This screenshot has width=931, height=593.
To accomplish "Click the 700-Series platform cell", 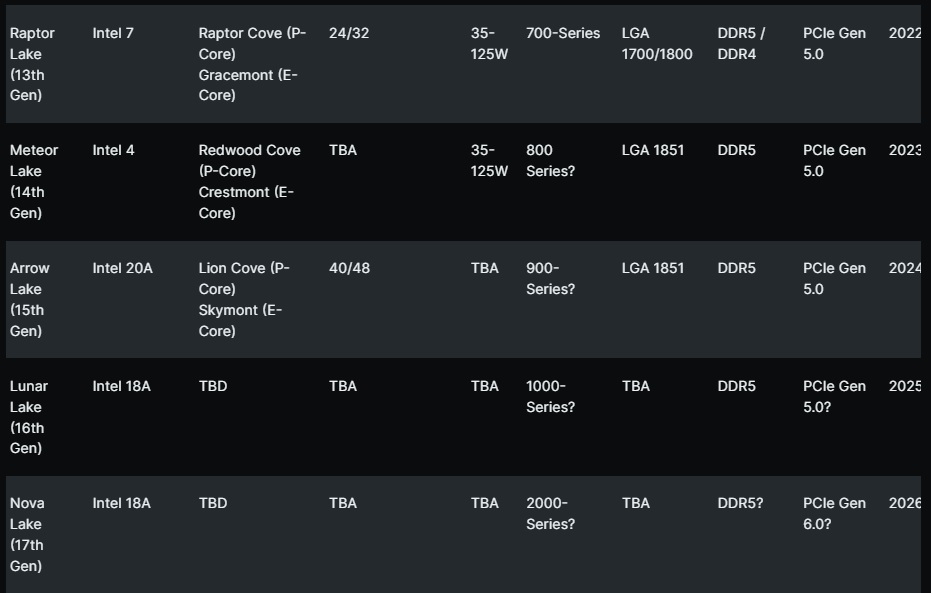I will 563,33.
